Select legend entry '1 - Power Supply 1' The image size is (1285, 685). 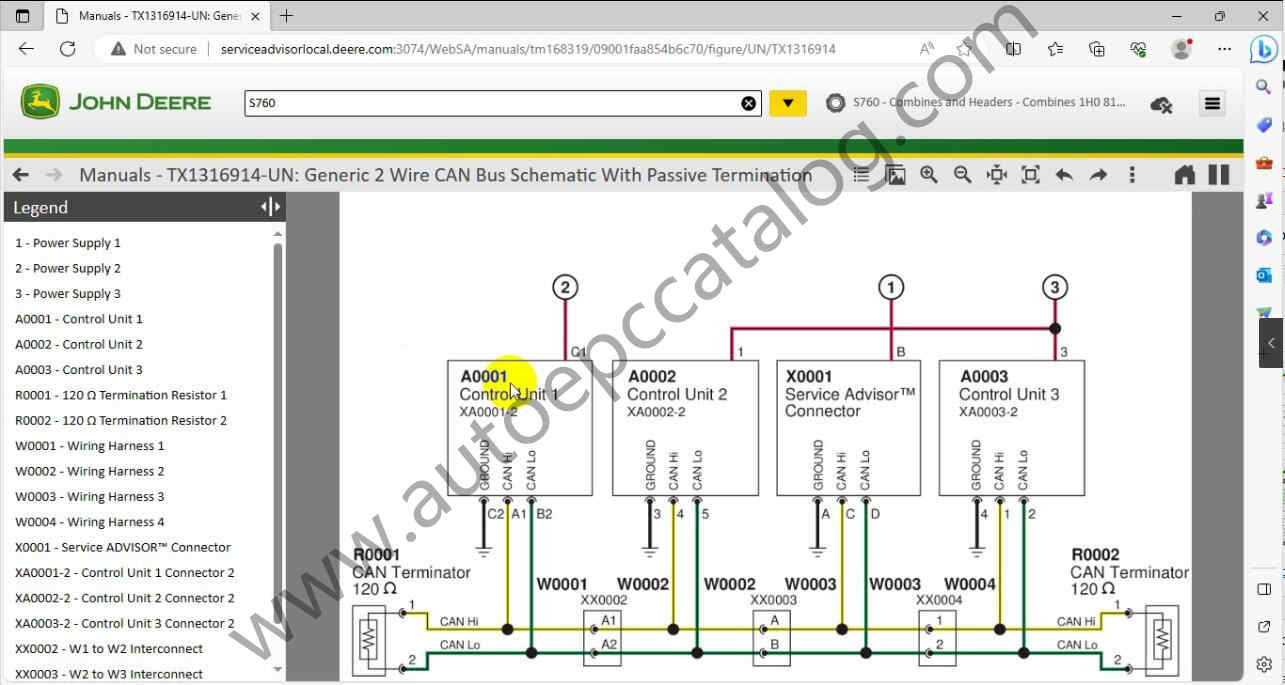pyautogui.click(x=68, y=243)
